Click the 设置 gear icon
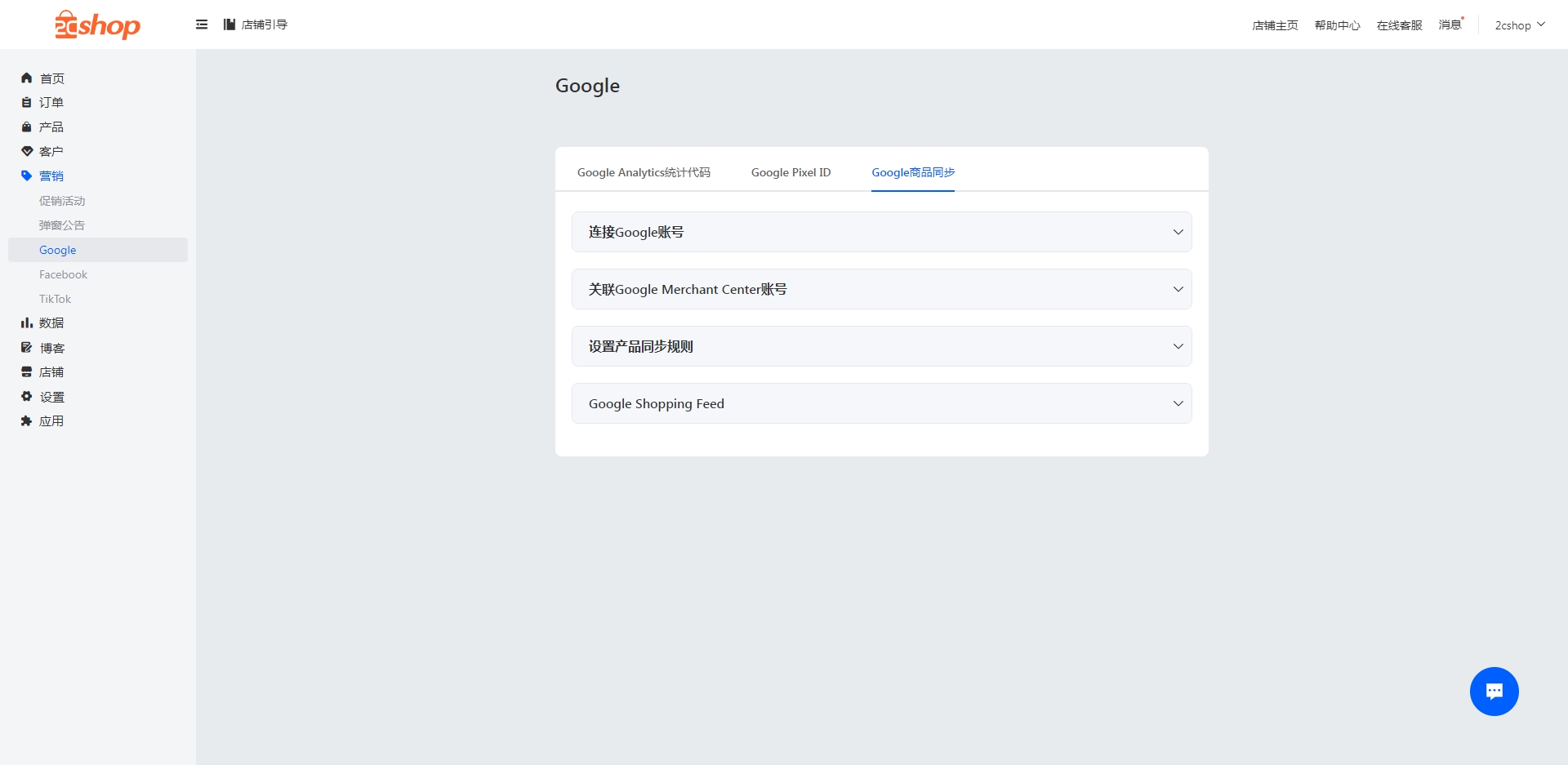 click(x=26, y=397)
